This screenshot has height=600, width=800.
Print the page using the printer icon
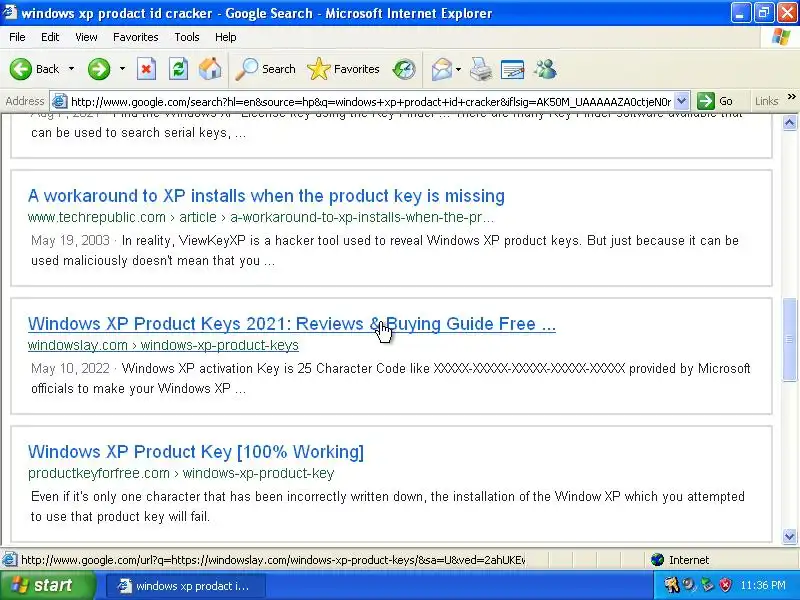click(x=481, y=69)
